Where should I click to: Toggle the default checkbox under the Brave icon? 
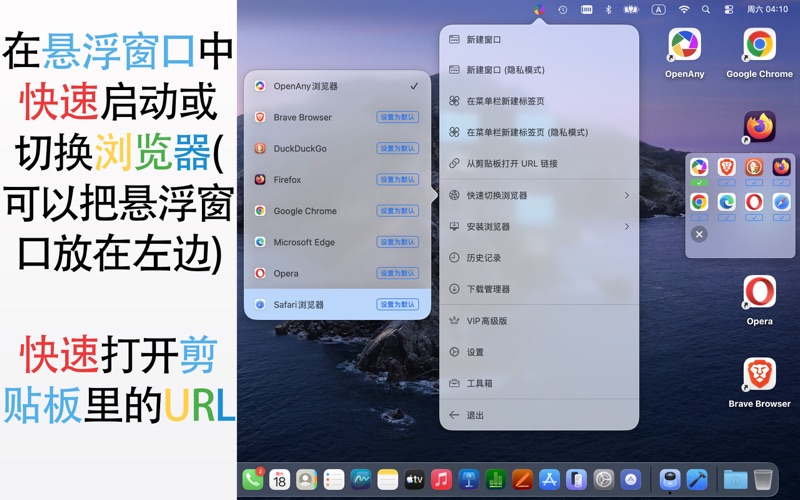[727, 182]
